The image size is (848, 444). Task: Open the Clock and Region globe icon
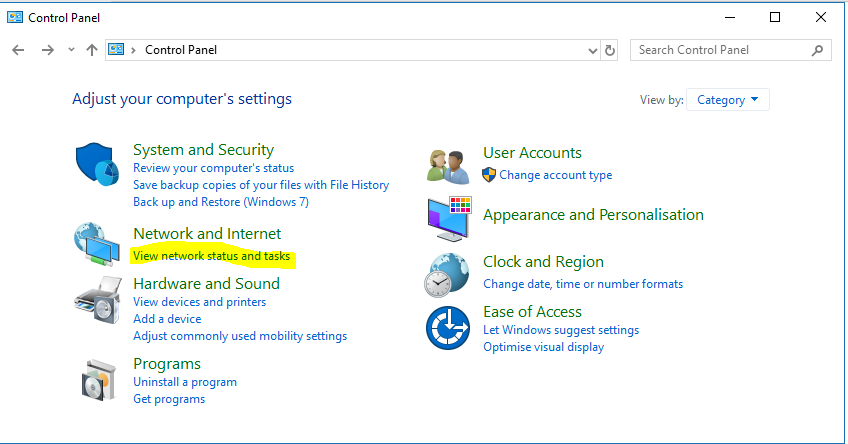[x=447, y=275]
